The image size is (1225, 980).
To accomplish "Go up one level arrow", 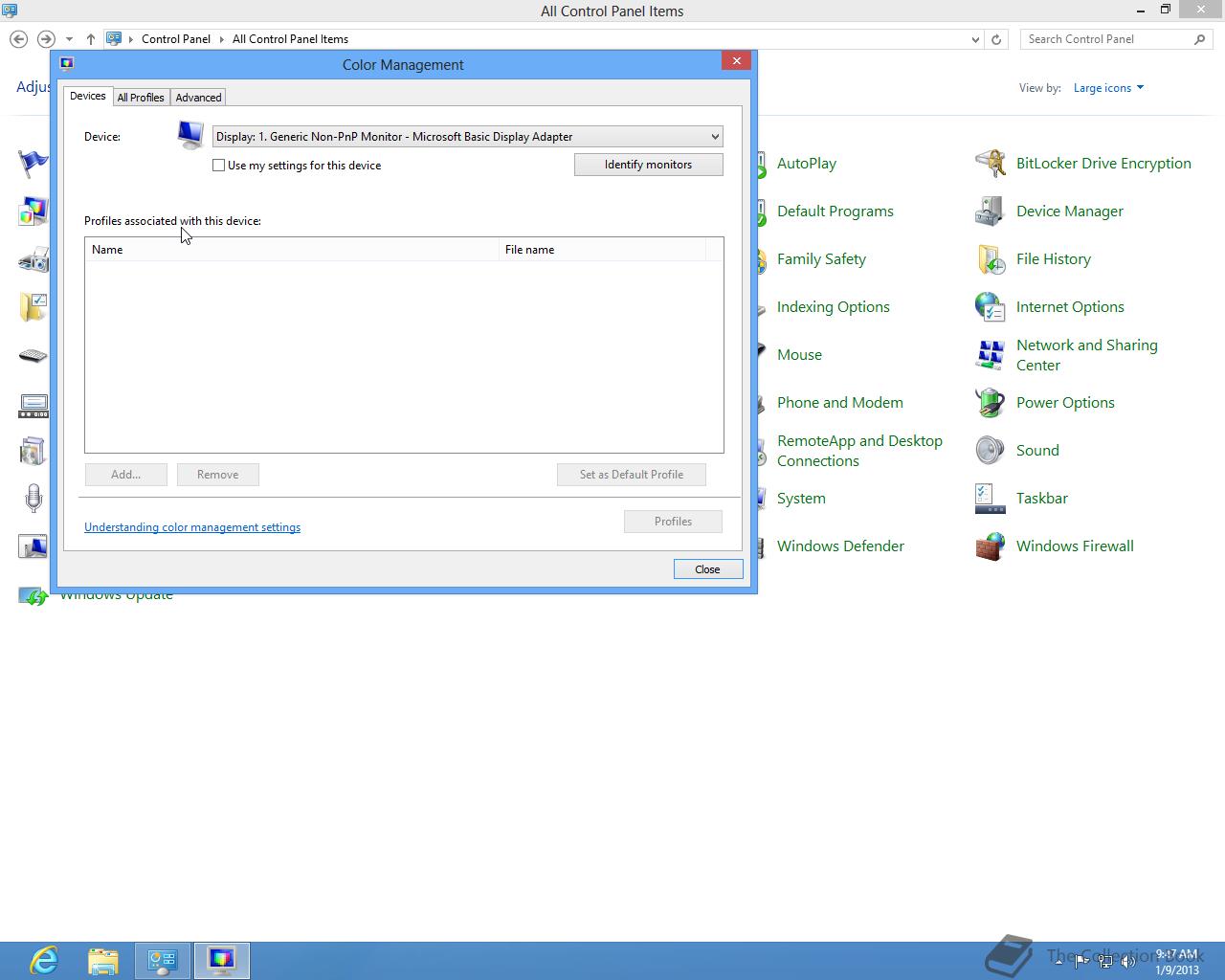I will coord(91,39).
